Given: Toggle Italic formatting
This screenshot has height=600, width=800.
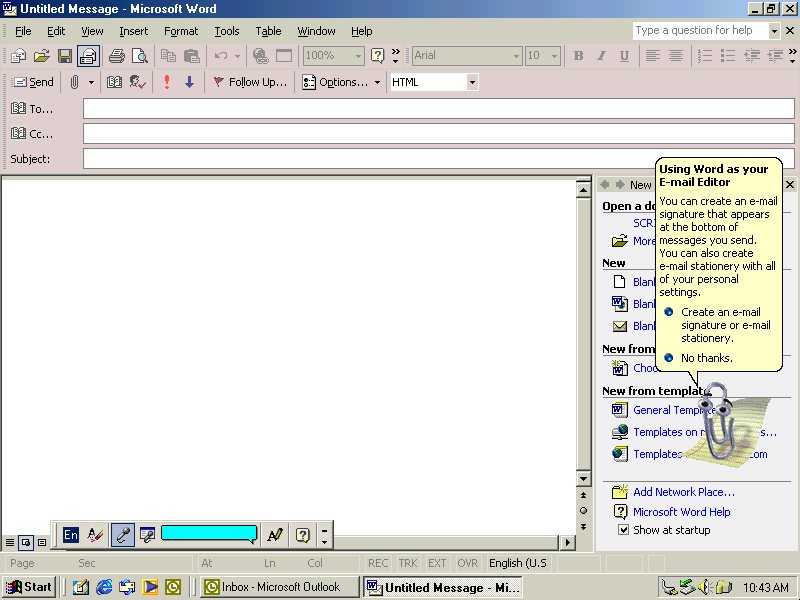Looking at the screenshot, I should point(602,56).
